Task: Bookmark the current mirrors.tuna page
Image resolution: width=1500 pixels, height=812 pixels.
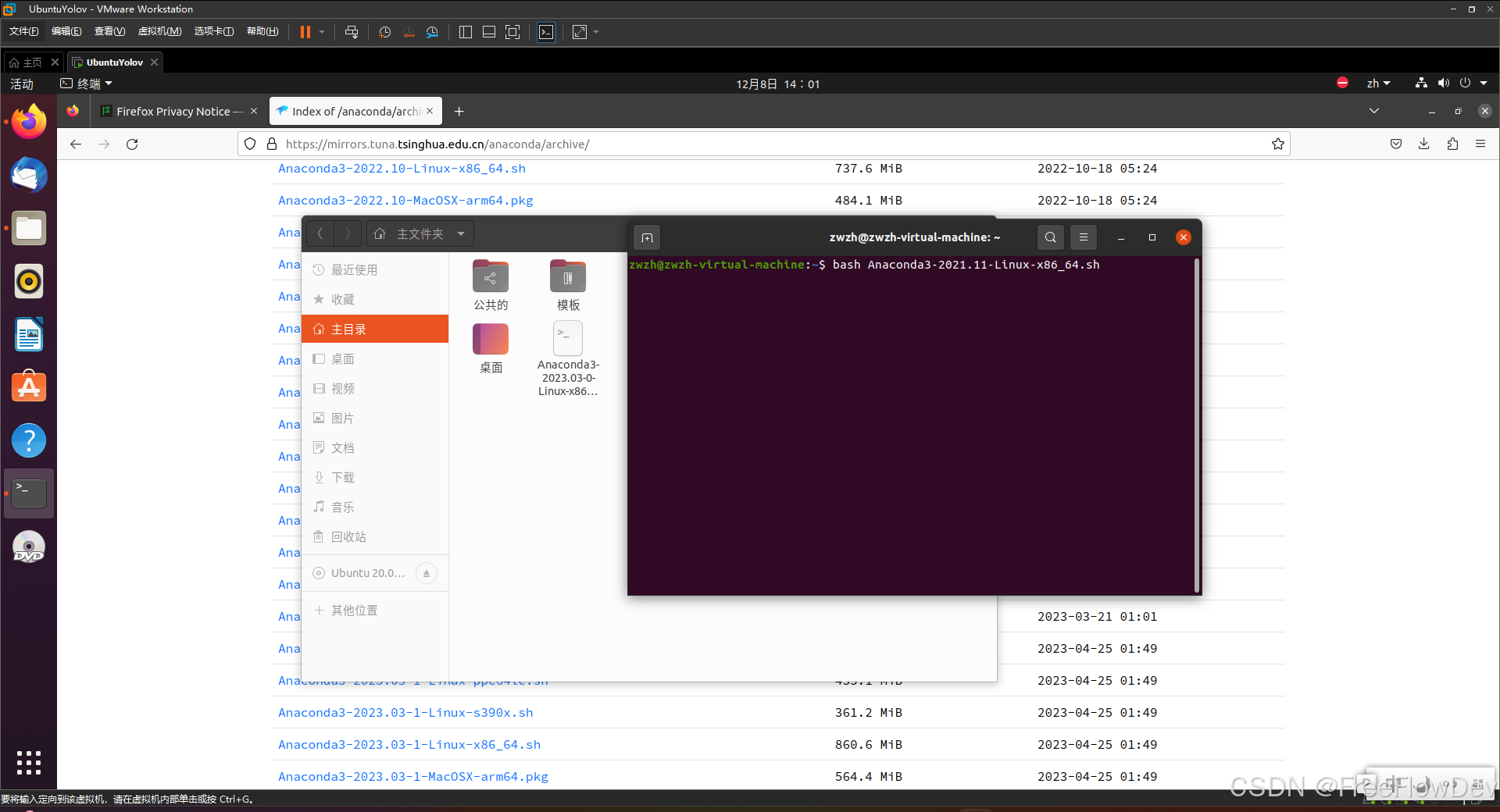Action: pyautogui.click(x=1277, y=144)
